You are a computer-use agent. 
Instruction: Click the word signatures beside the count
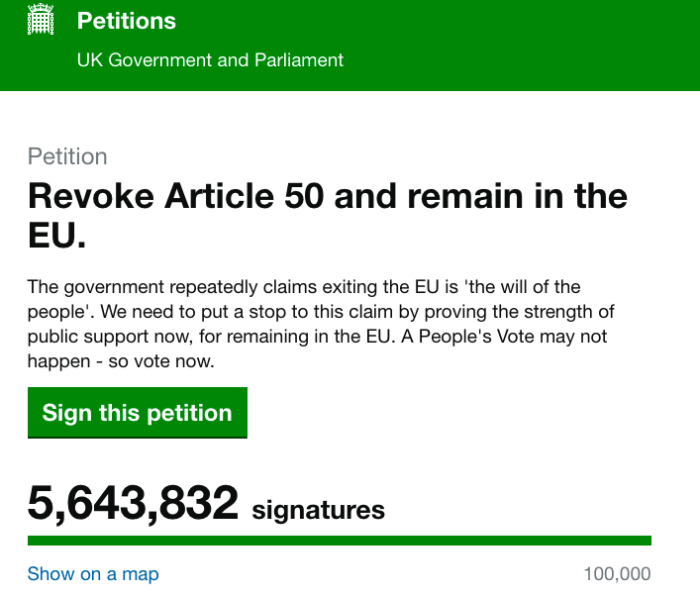click(x=318, y=510)
